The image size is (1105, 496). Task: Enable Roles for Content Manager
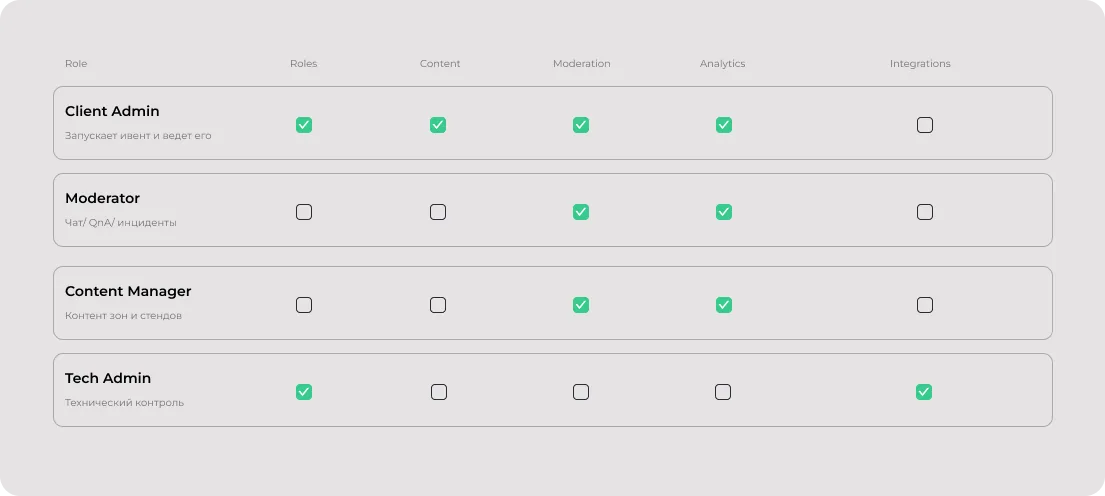click(x=304, y=305)
